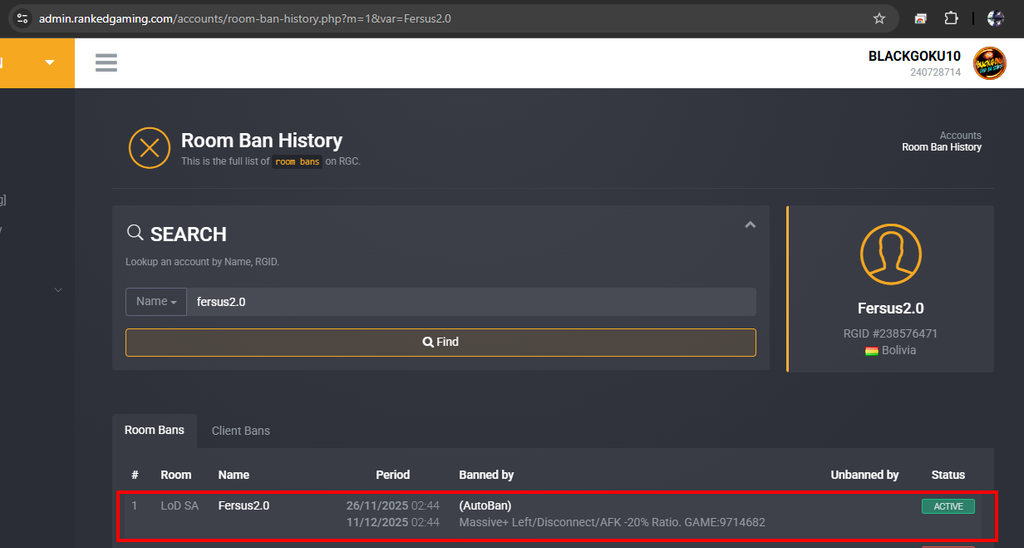This screenshot has height=548, width=1024.
Task: Click the browser address bar URL
Action: pos(245,18)
